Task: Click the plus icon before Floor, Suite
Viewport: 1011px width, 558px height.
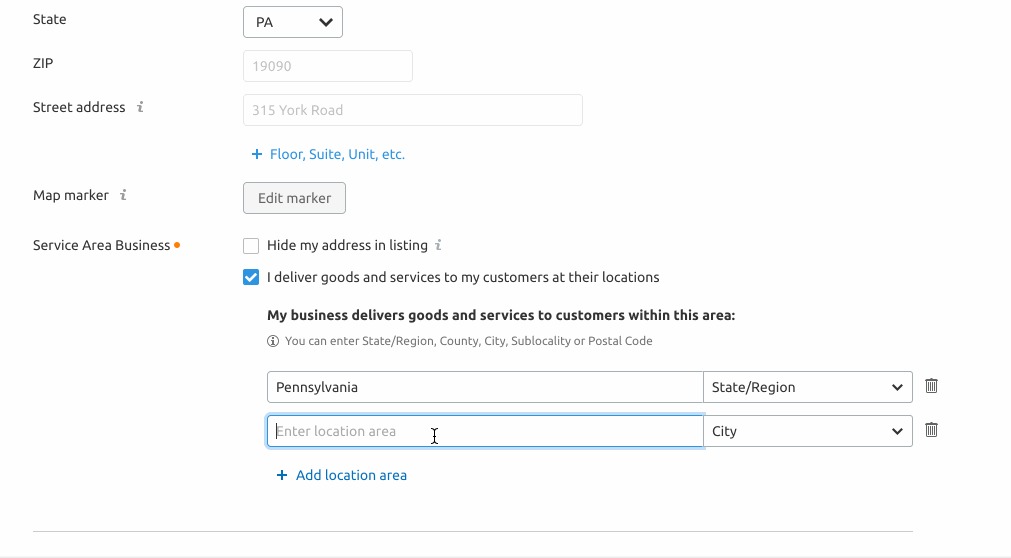Action: (x=257, y=154)
